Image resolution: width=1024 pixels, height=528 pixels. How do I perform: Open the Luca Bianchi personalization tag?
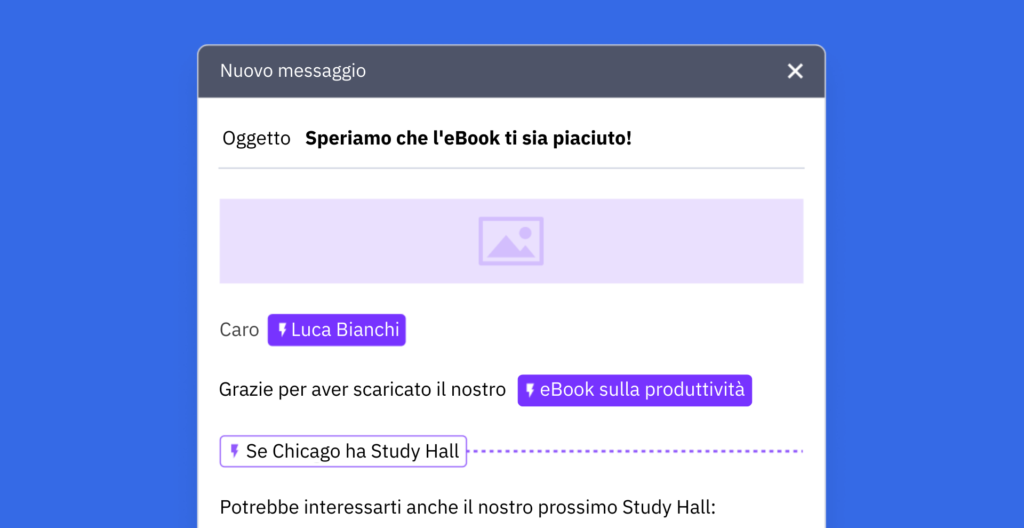(336, 330)
